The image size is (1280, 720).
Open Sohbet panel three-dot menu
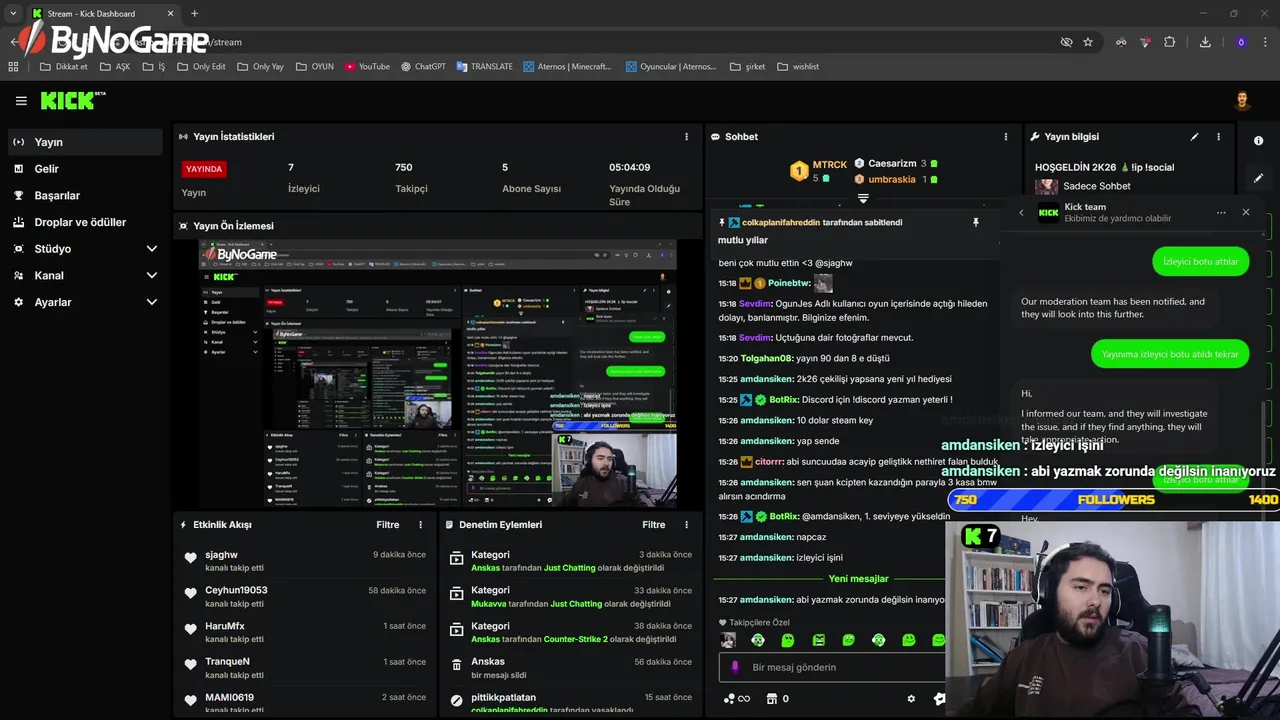click(1006, 137)
